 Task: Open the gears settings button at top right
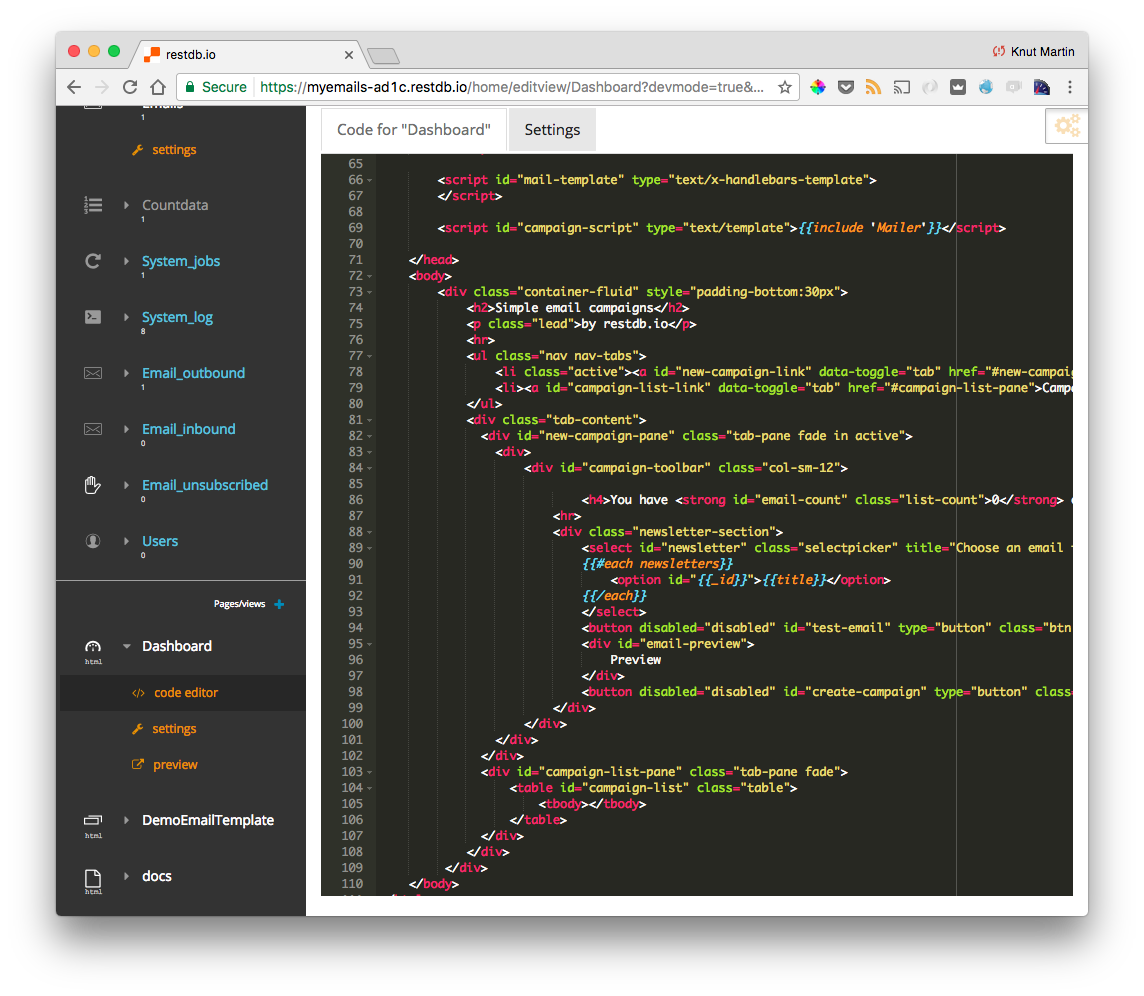[x=1067, y=126]
